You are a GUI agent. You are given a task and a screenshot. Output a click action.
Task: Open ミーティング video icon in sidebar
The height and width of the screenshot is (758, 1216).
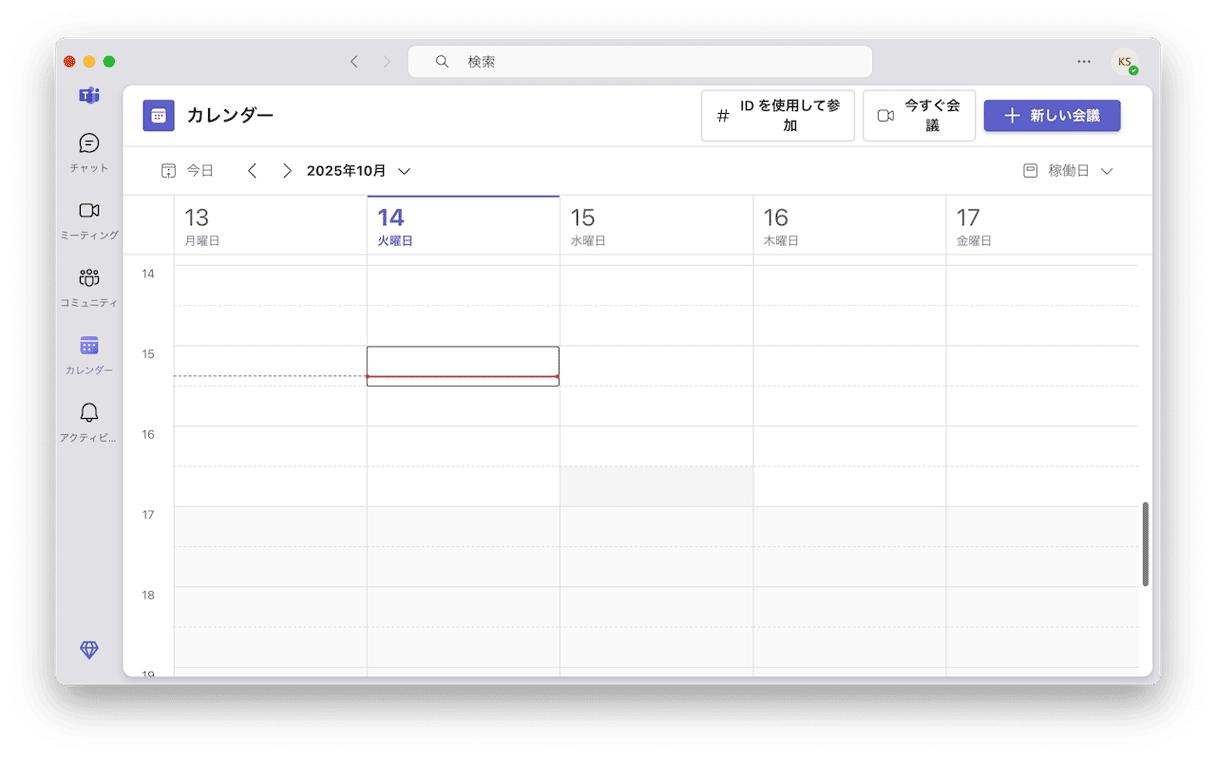click(x=89, y=211)
